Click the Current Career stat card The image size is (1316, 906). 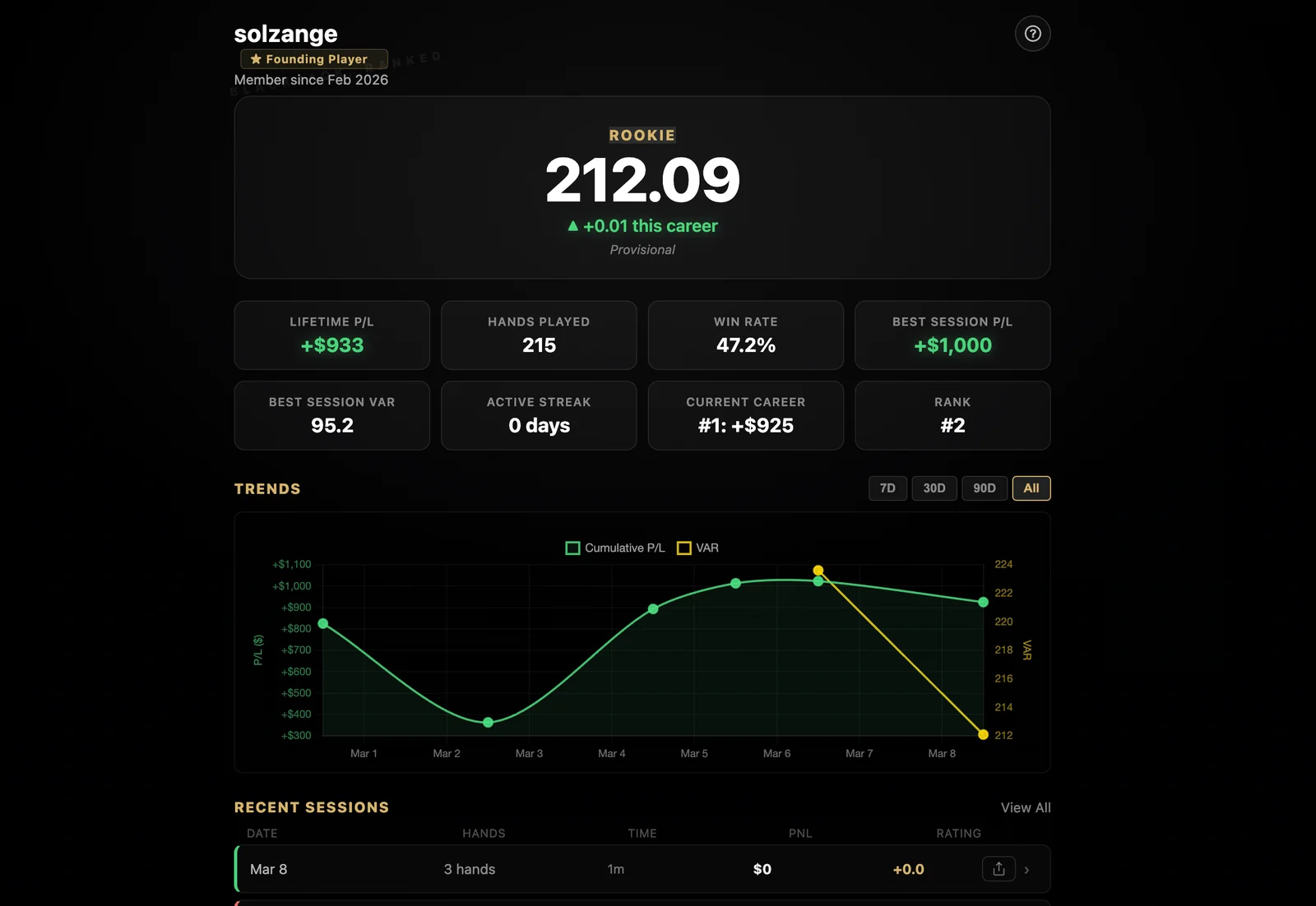tap(745, 415)
